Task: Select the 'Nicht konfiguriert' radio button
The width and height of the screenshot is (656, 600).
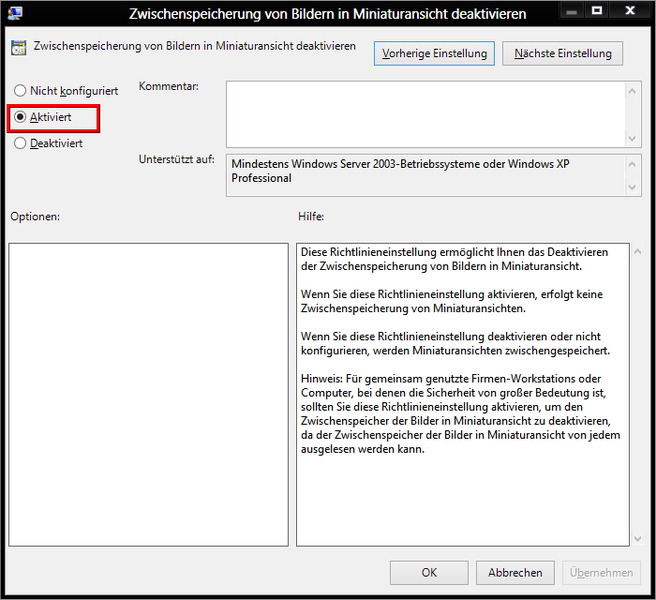Action: pyautogui.click(x=20, y=91)
